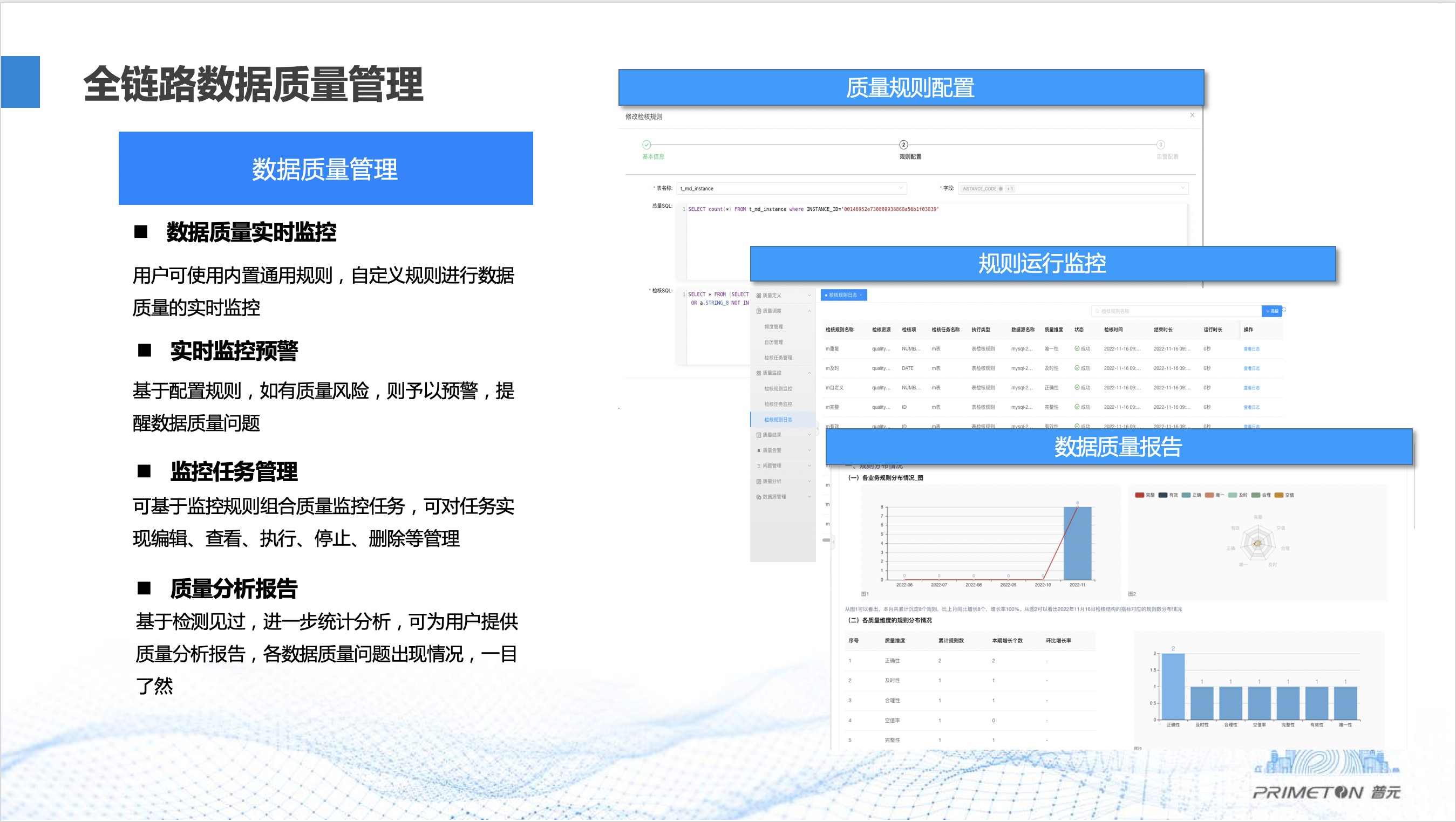
Task: Click 查看日志 link for the m重复 row
Action: click(x=1251, y=348)
